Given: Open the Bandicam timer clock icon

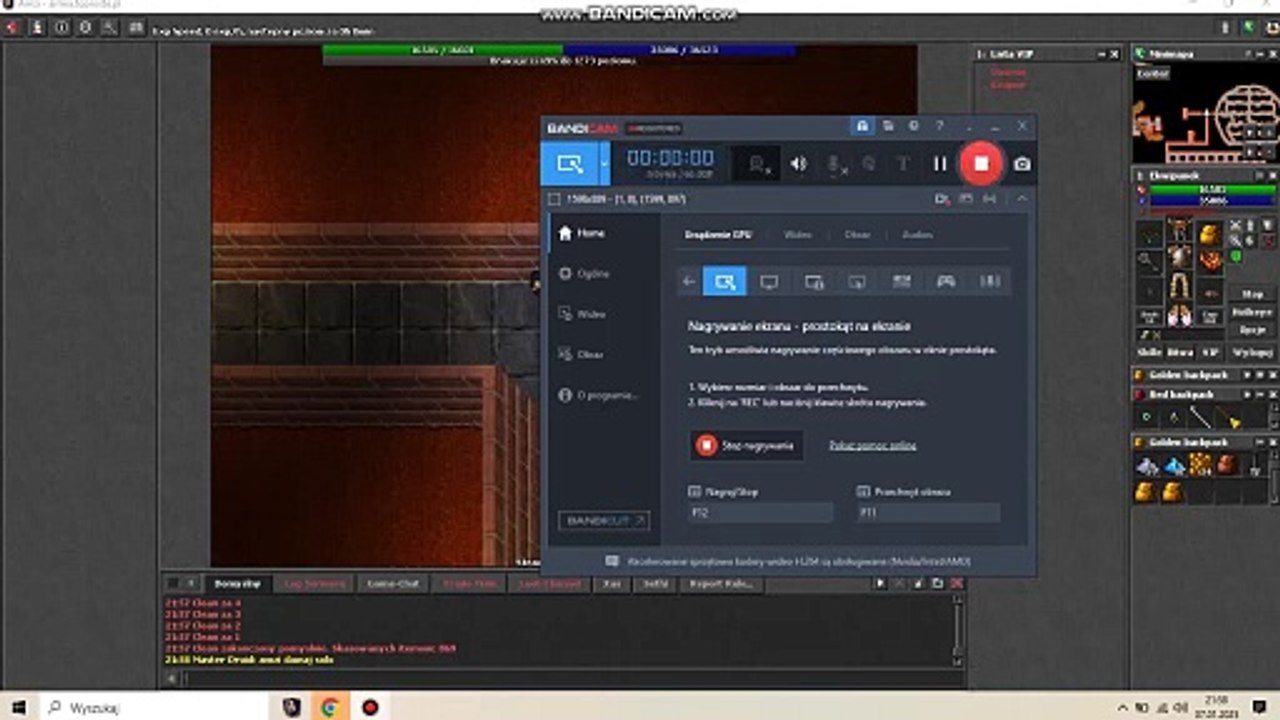Looking at the screenshot, I should point(913,126).
